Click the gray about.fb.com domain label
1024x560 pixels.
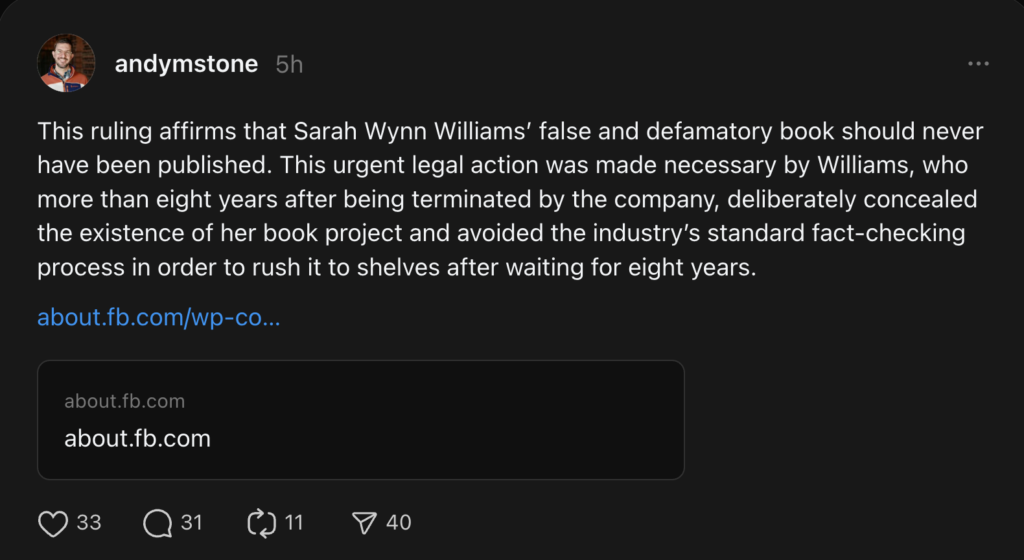tap(124, 401)
